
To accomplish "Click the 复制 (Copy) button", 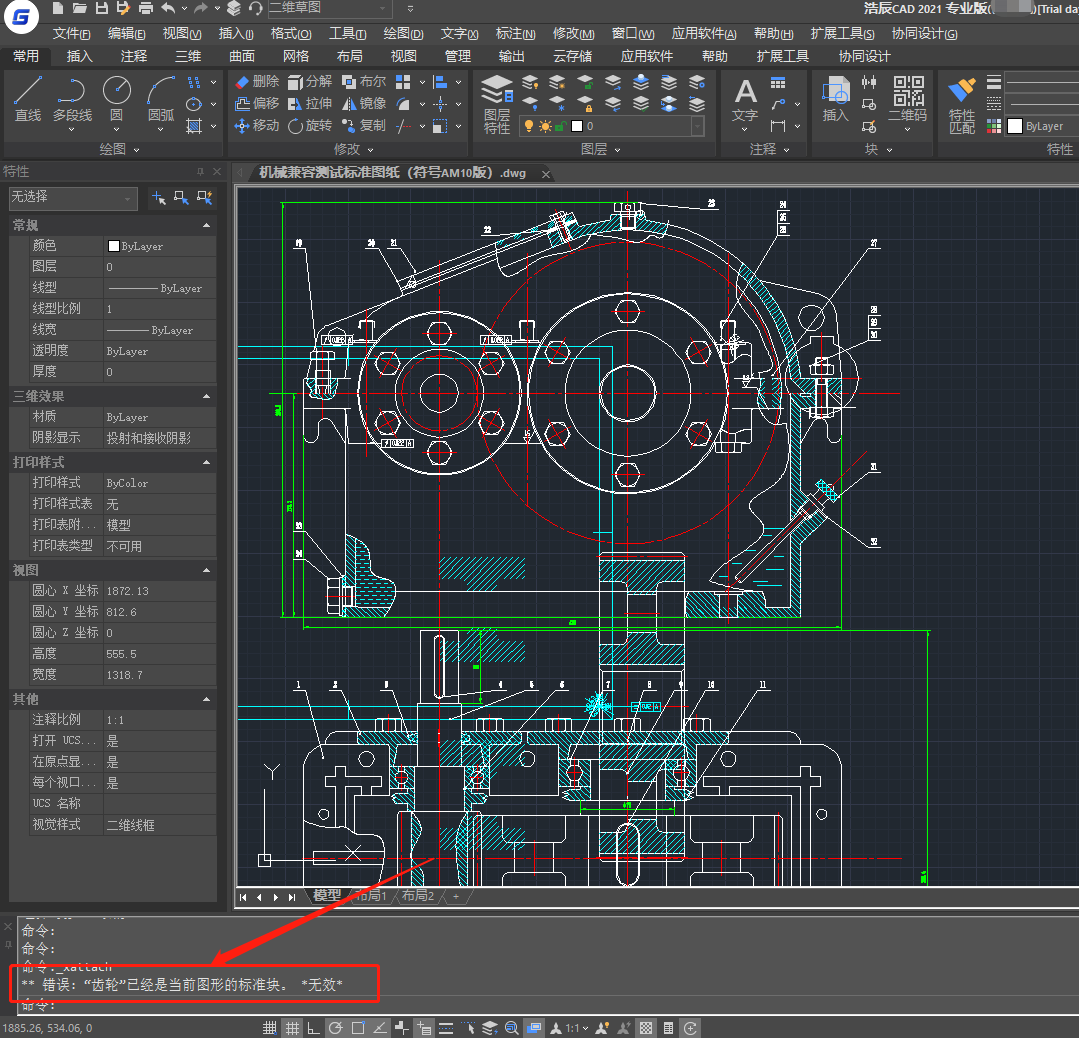I will (x=363, y=125).
